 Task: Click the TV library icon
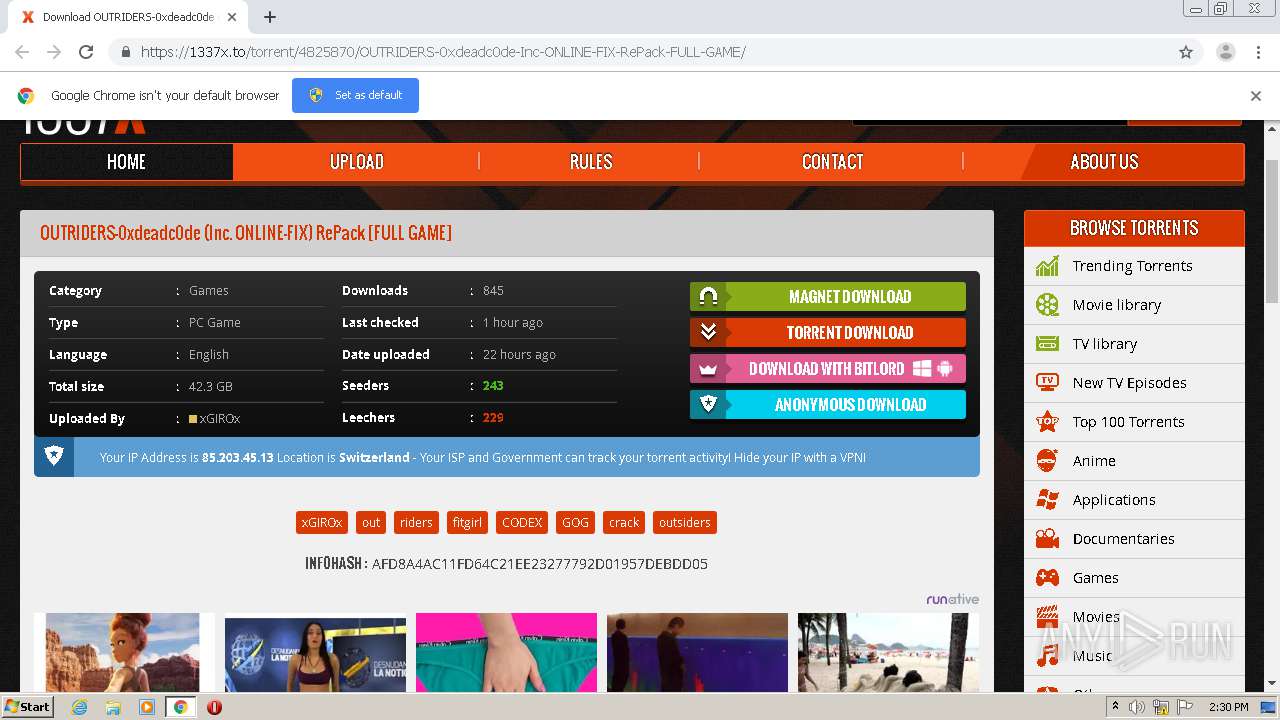pos(1047,344)
